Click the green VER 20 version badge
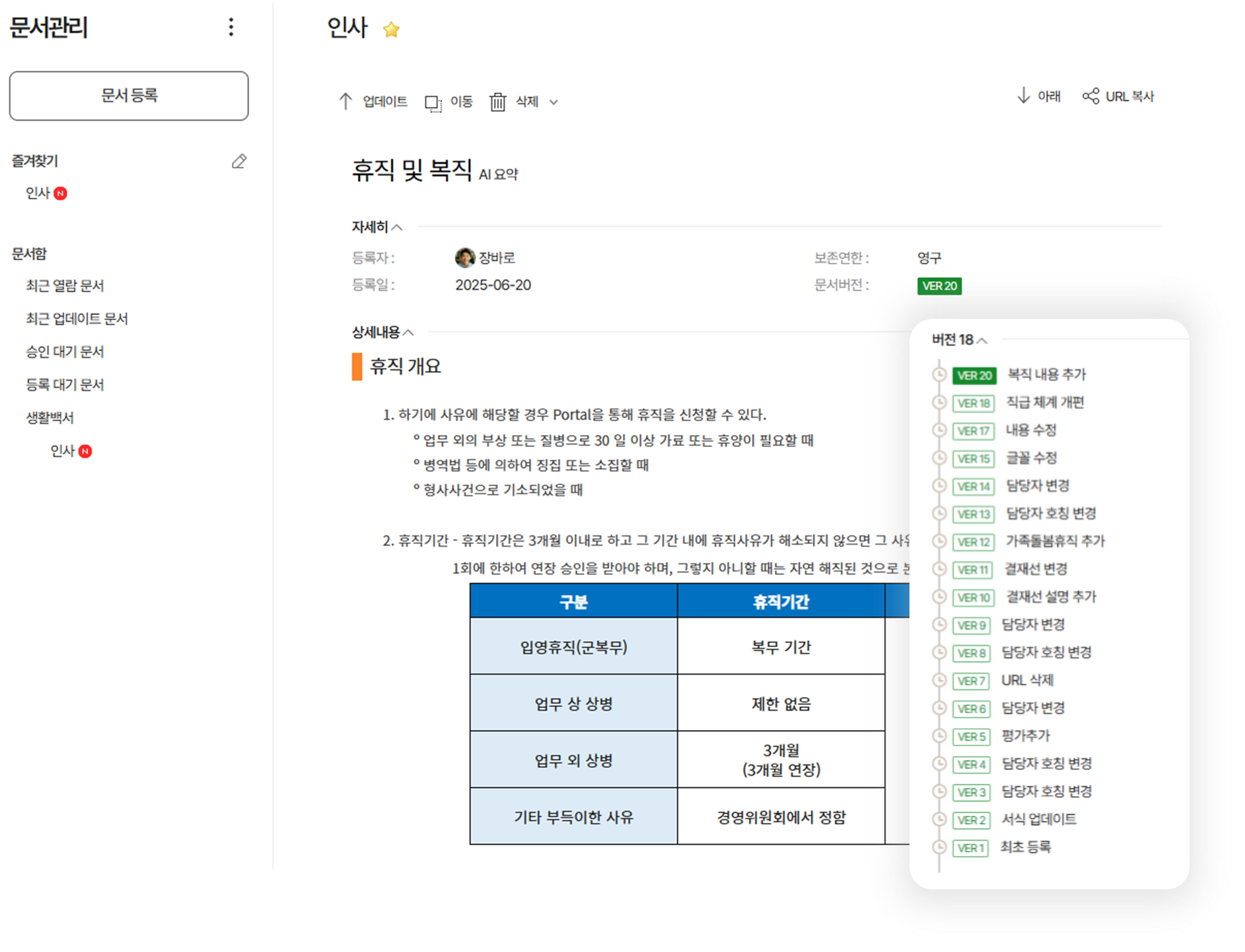 click(940, 286)
